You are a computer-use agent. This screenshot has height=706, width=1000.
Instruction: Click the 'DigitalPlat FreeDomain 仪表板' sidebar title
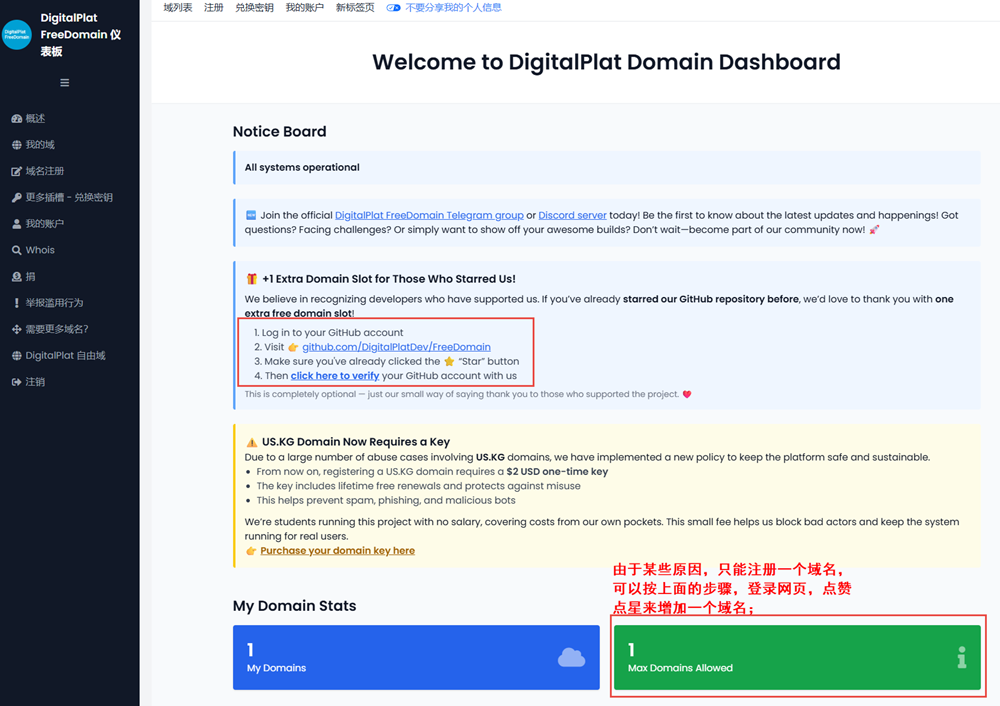click(x=81, y=34)
